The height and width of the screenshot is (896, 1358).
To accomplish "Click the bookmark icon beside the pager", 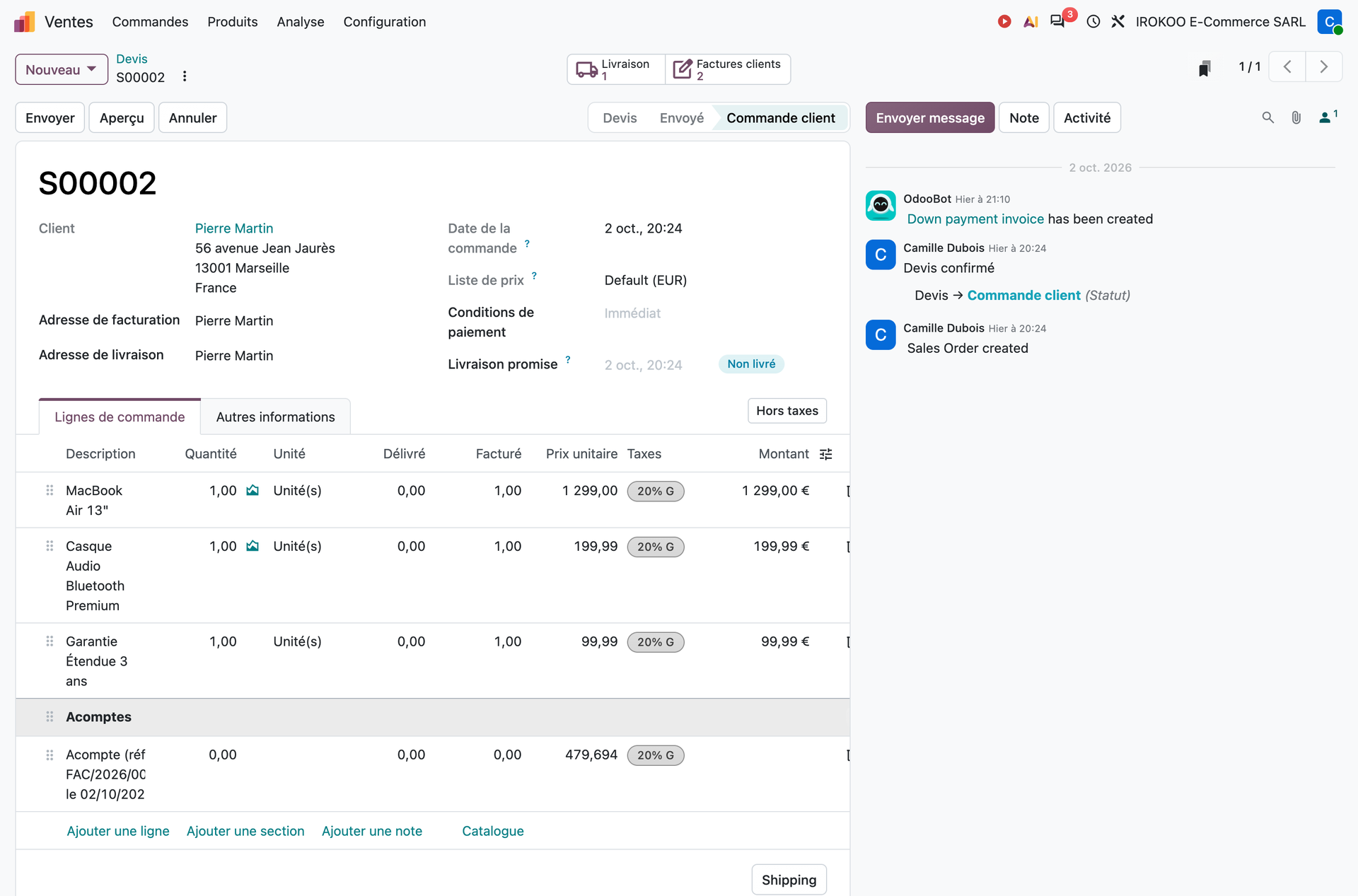I will pyautogui.click(x=1205, y=68).
